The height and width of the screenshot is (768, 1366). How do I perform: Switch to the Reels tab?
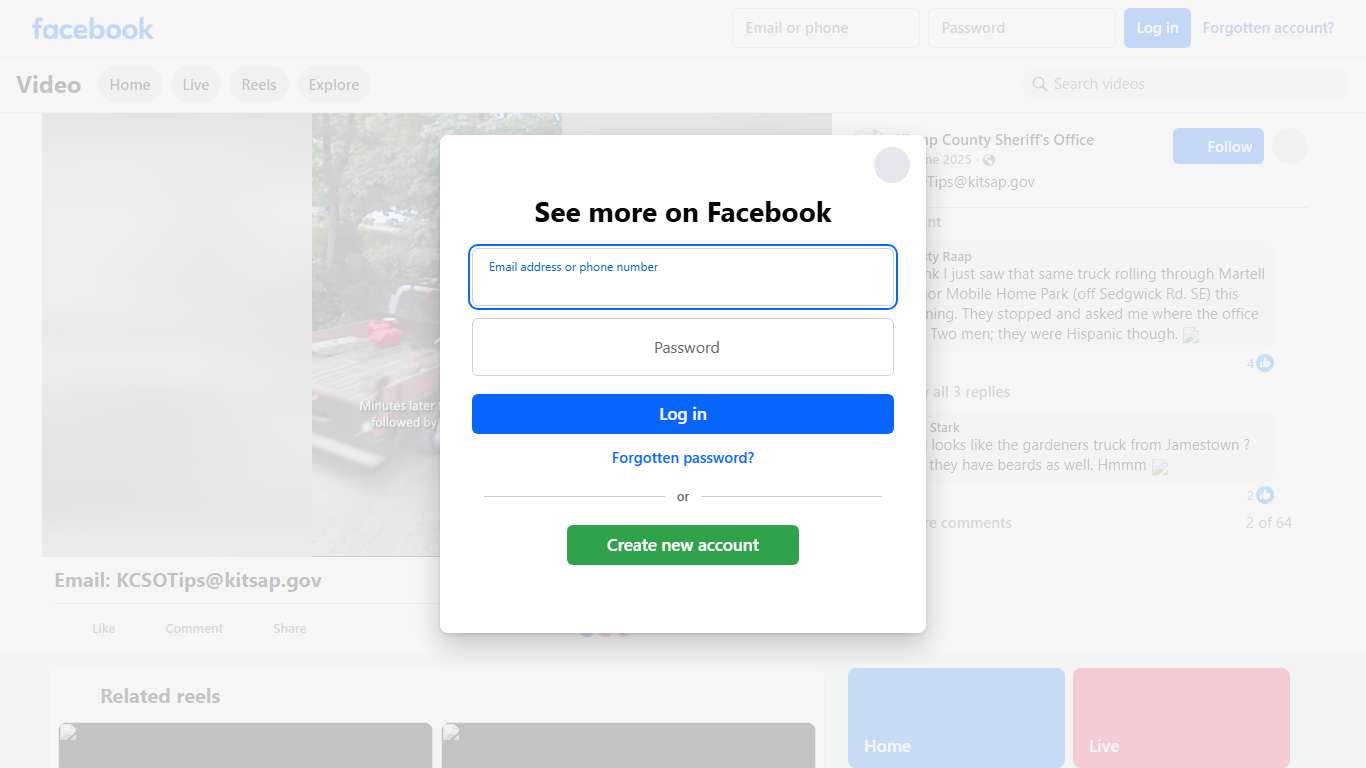[x=258, y=85]
